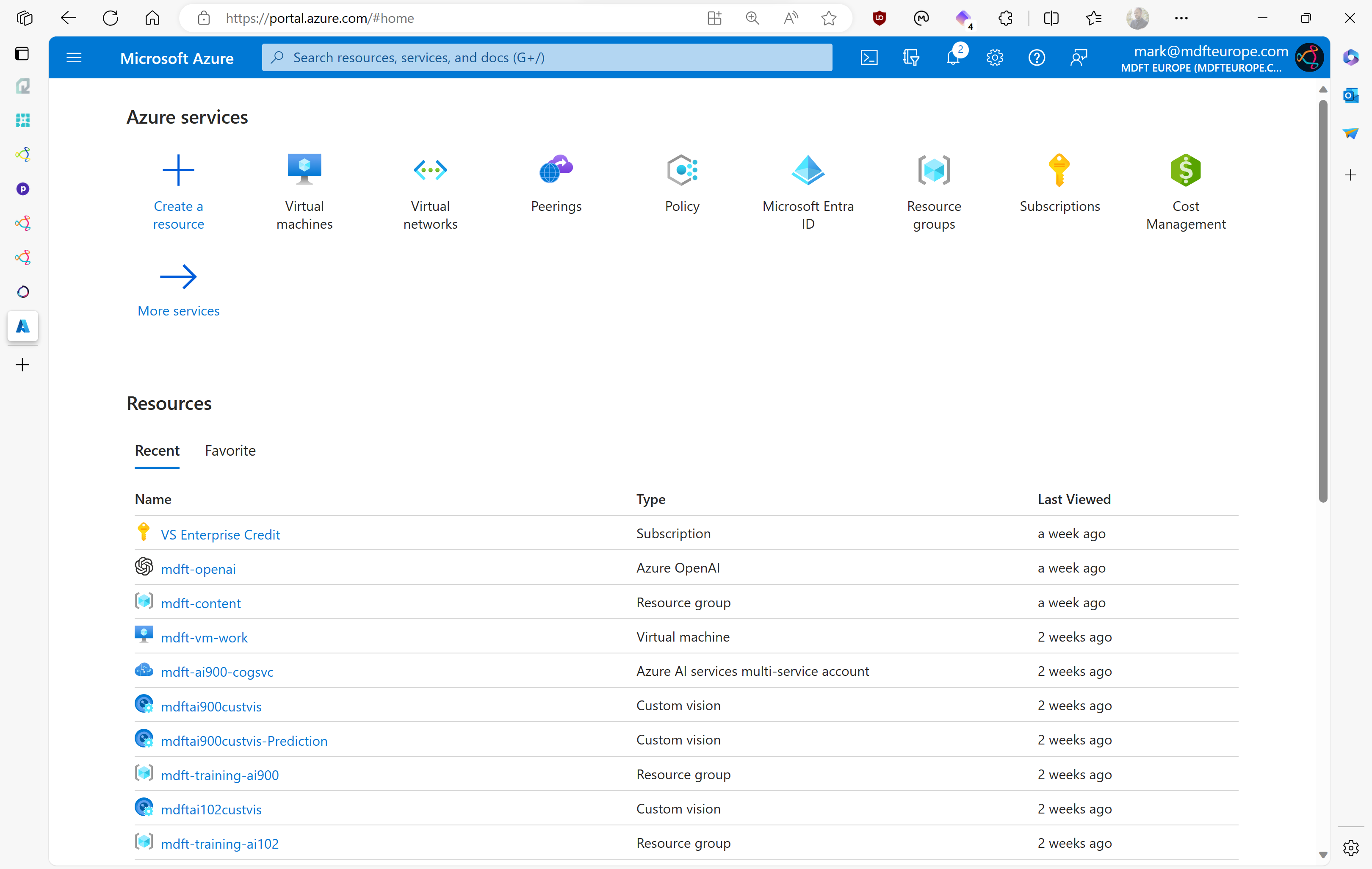Screen dimensions: 1372x869
Task: Open the VS Enterprise Credit subscription
Action: coord(220,534)
